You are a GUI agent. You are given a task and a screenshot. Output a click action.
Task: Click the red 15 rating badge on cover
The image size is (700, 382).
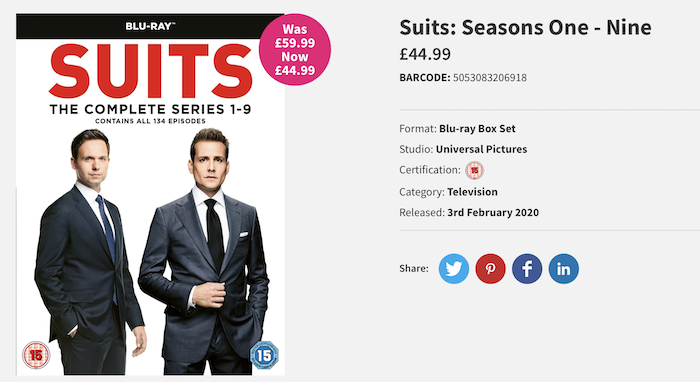(36, 355)
